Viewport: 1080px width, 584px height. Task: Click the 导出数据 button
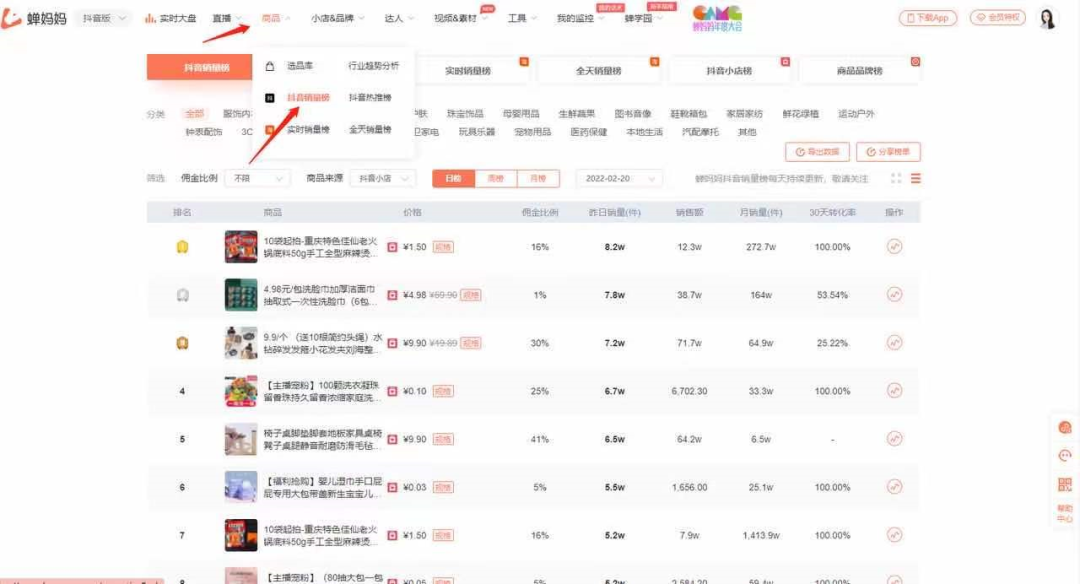[x=817, y=152]
